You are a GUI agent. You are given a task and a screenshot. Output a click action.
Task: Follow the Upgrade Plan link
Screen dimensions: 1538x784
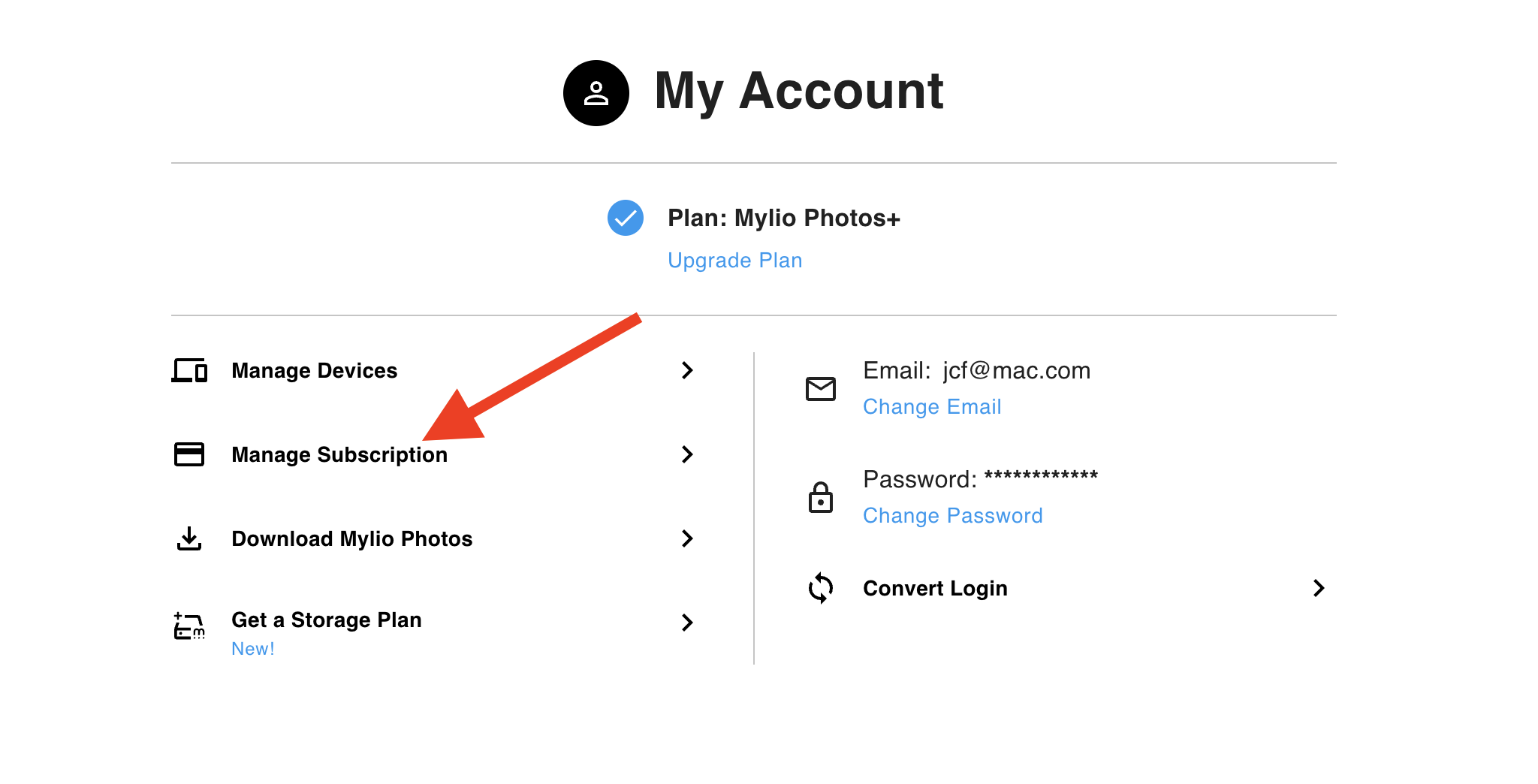coord(734,261)
